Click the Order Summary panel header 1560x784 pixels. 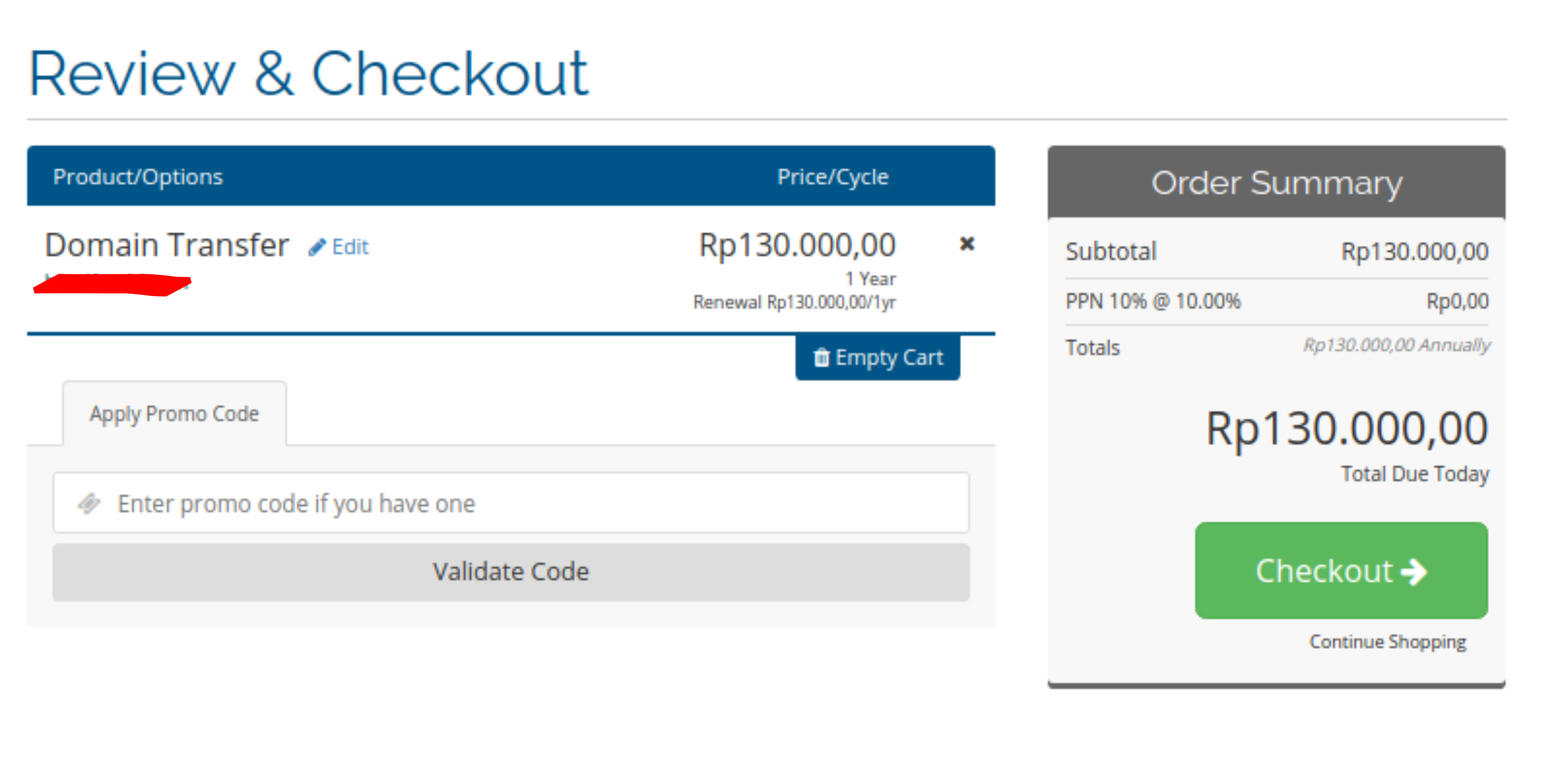pyautogui.click(x=1276, y=182)
